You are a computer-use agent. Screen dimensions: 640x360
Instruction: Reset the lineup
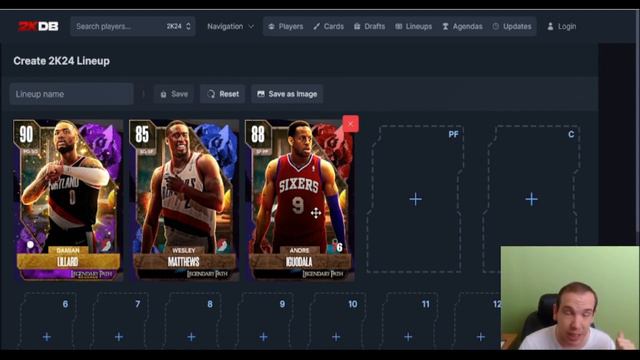tap(223, 94)
